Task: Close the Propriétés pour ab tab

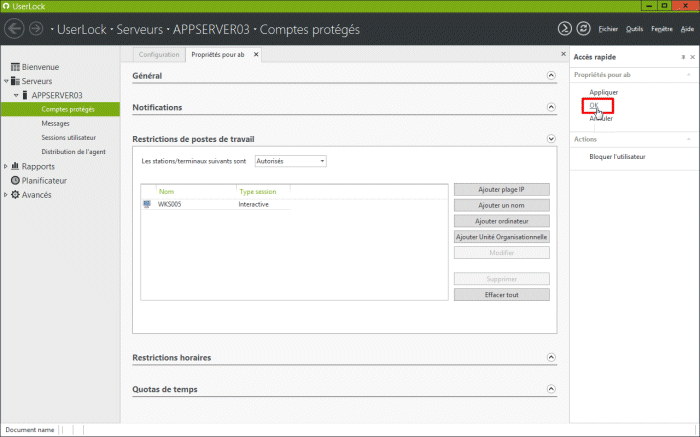Action: pyautogui.click(x=256, y=54)
